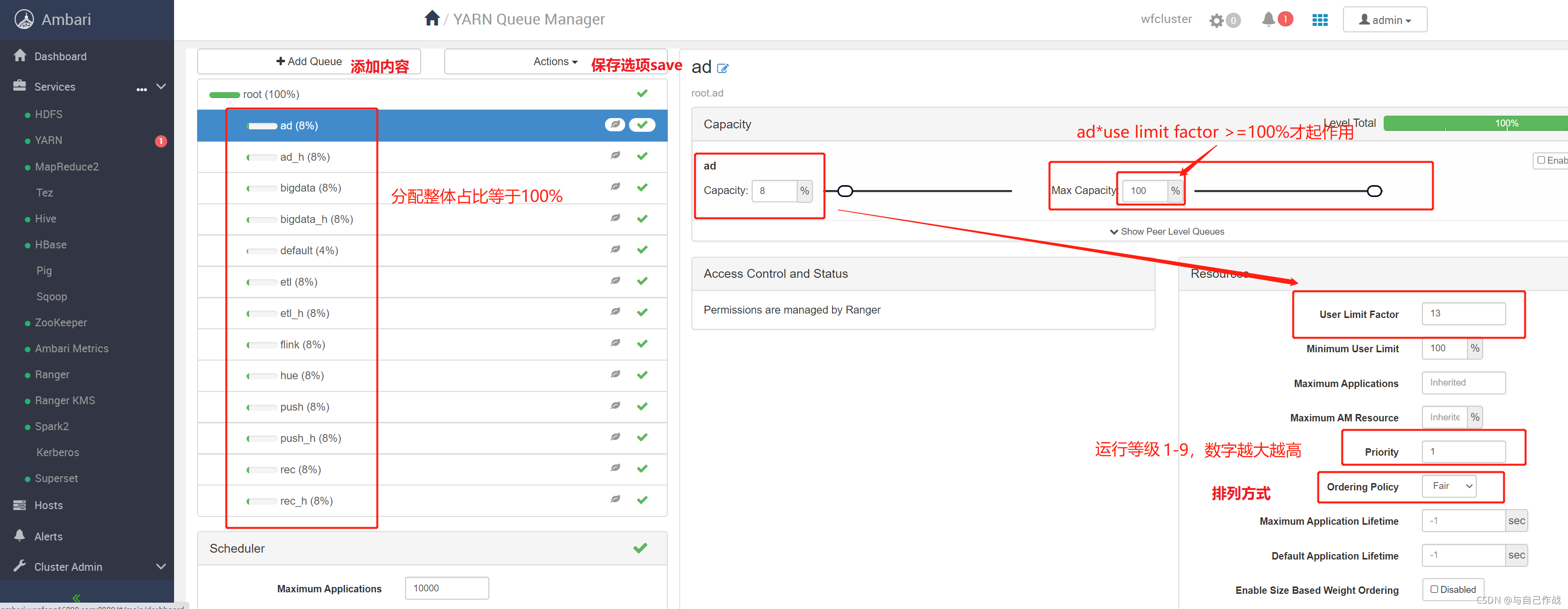This screenshot has height=609, width=1568.
Task: Open background operations gear icon
Action: (1216, 21)
